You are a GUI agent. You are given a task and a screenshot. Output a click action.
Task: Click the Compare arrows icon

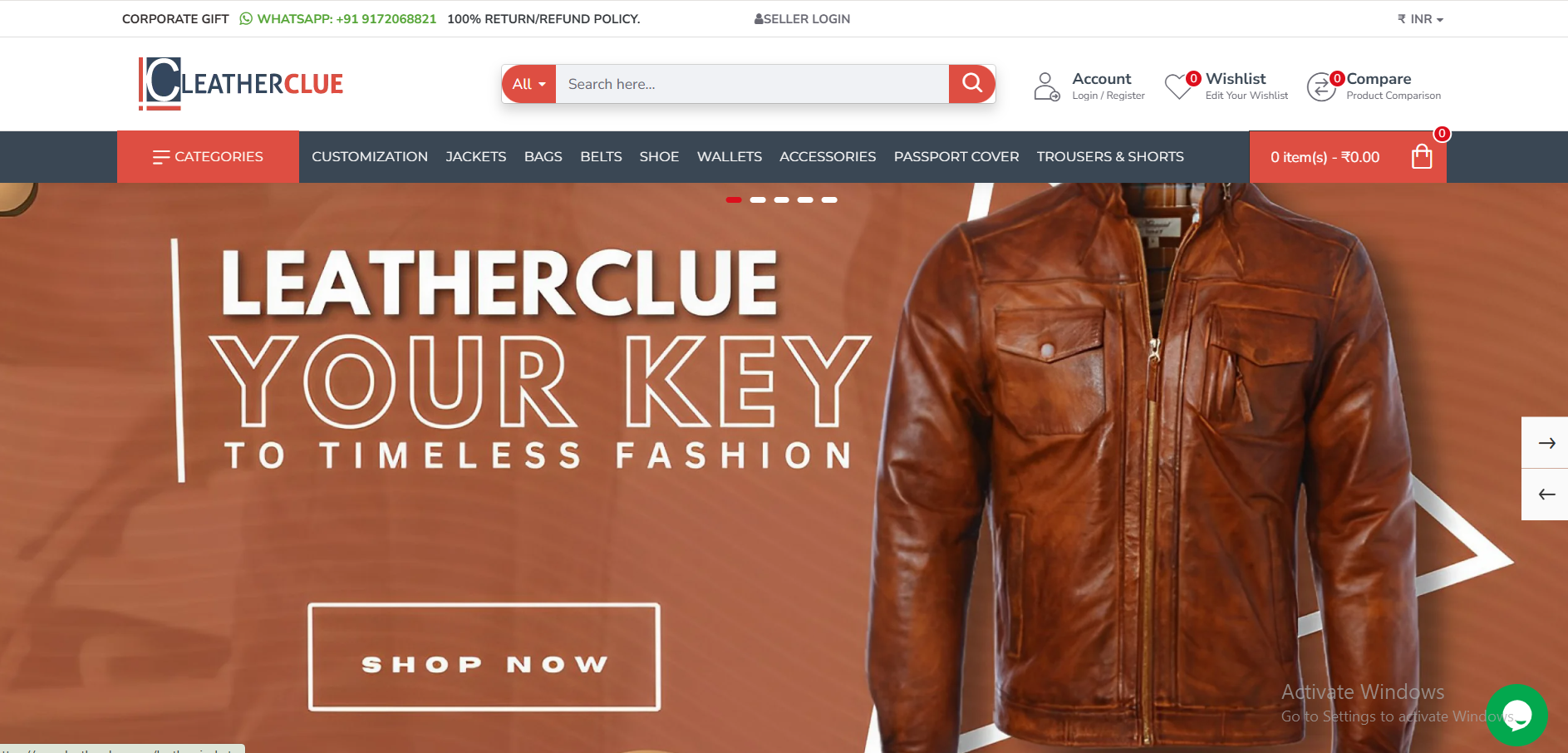click(x=1321, y=86)
